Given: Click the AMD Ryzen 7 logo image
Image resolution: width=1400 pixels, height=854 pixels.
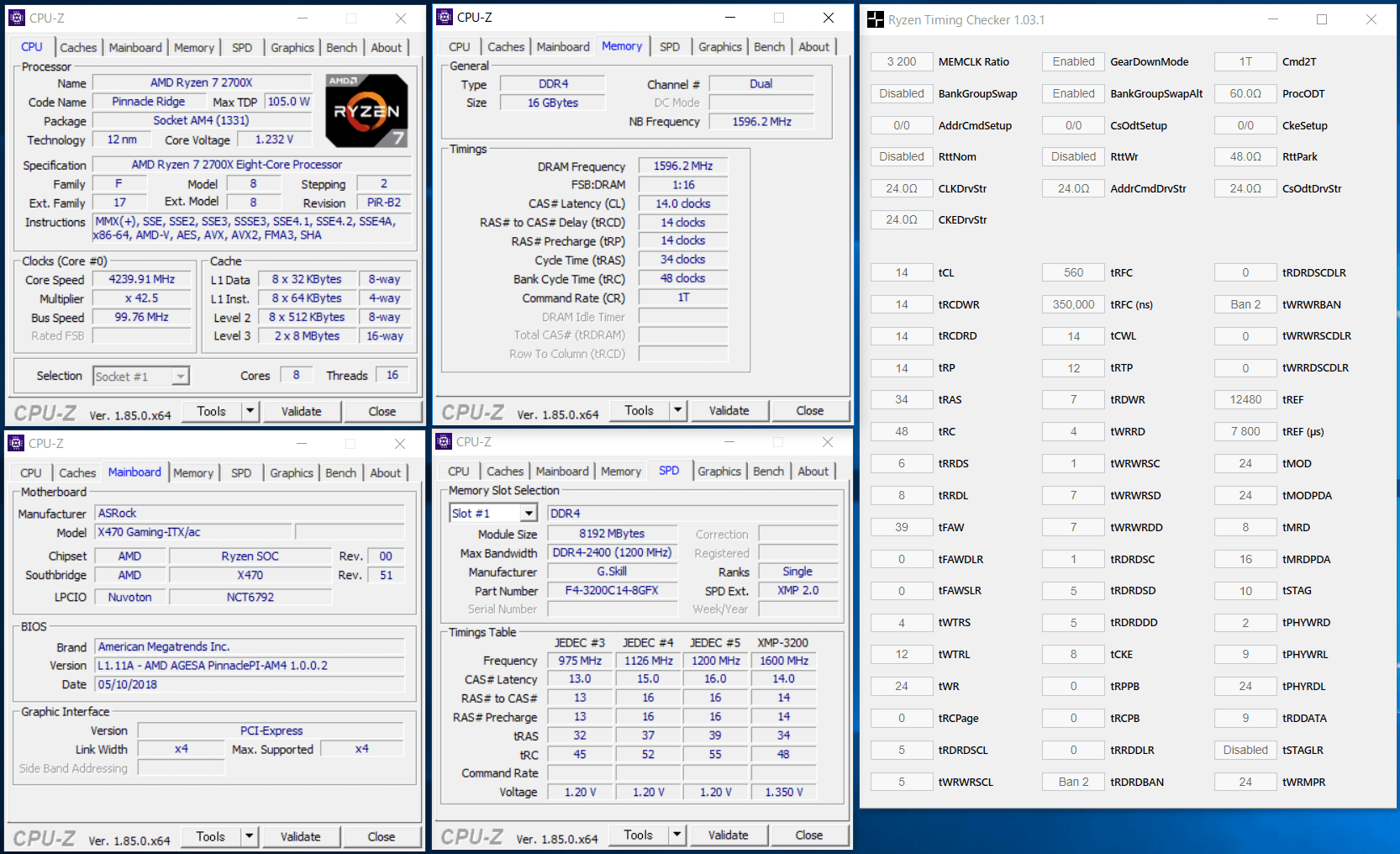Looking at the screenshot, I should point(366,110).
